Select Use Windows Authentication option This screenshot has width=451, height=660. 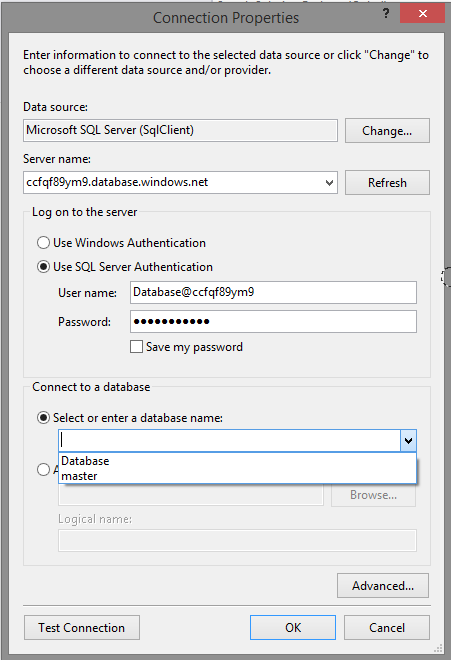43,243
